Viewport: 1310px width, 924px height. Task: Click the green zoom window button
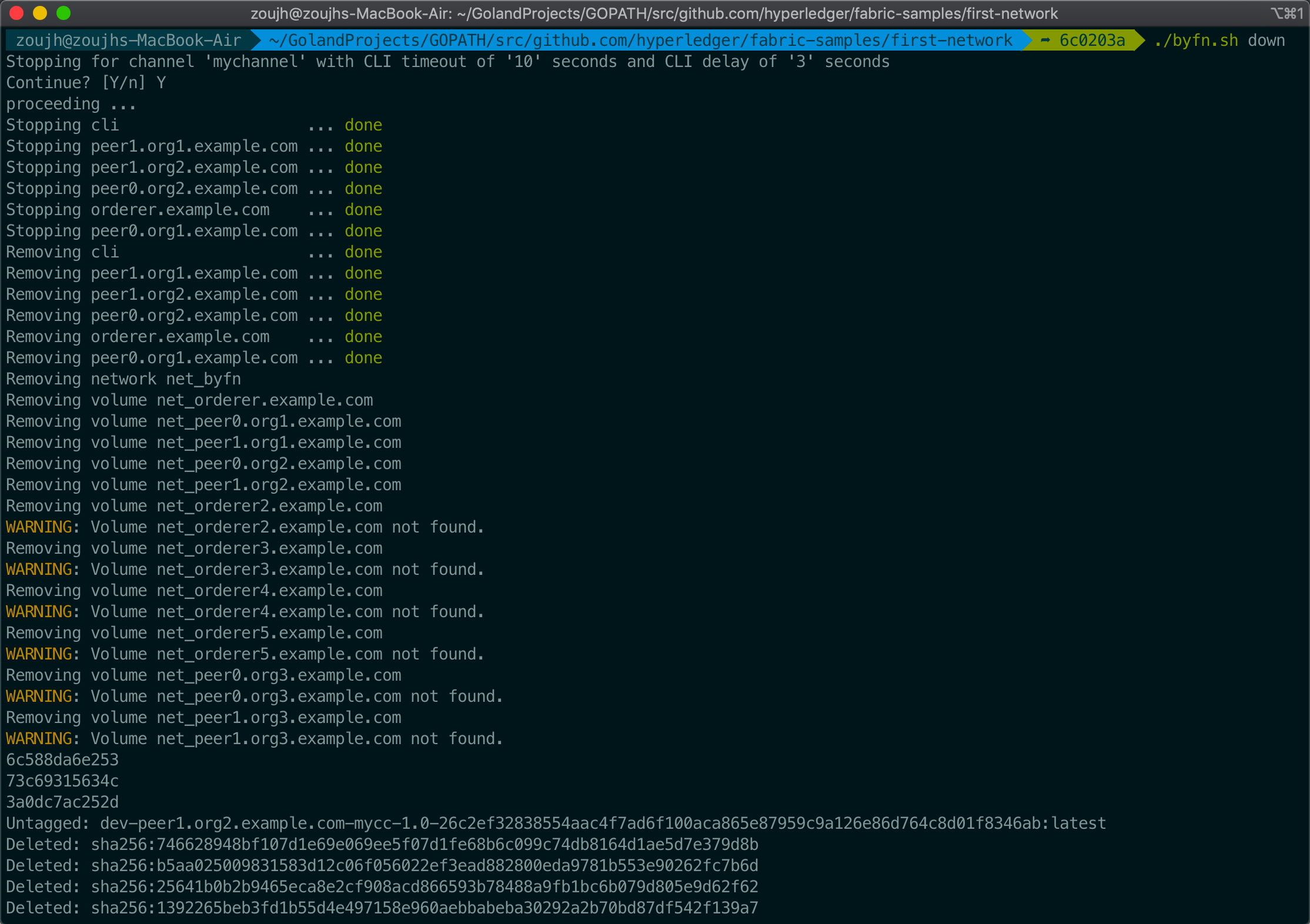tap(64, 13)
